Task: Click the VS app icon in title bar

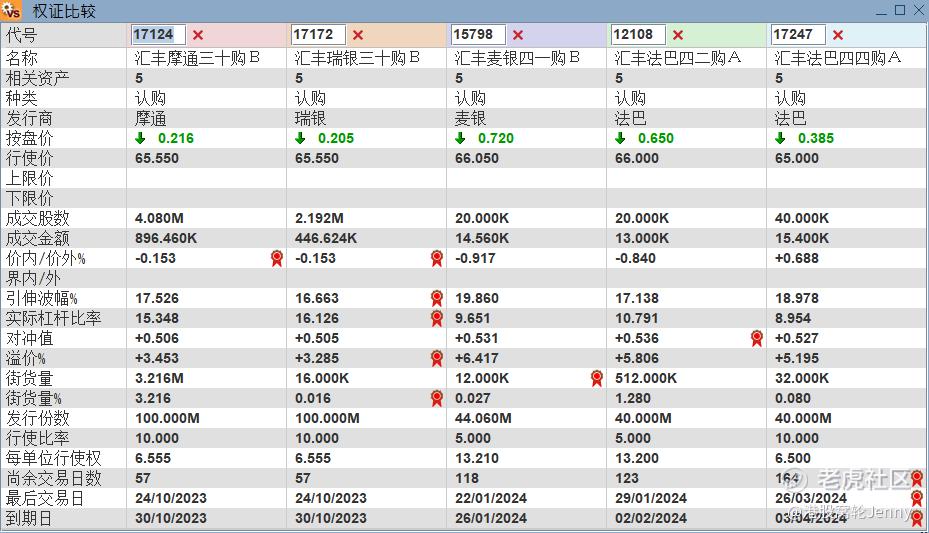Action: pyautogui.click(x=11, y=10)
